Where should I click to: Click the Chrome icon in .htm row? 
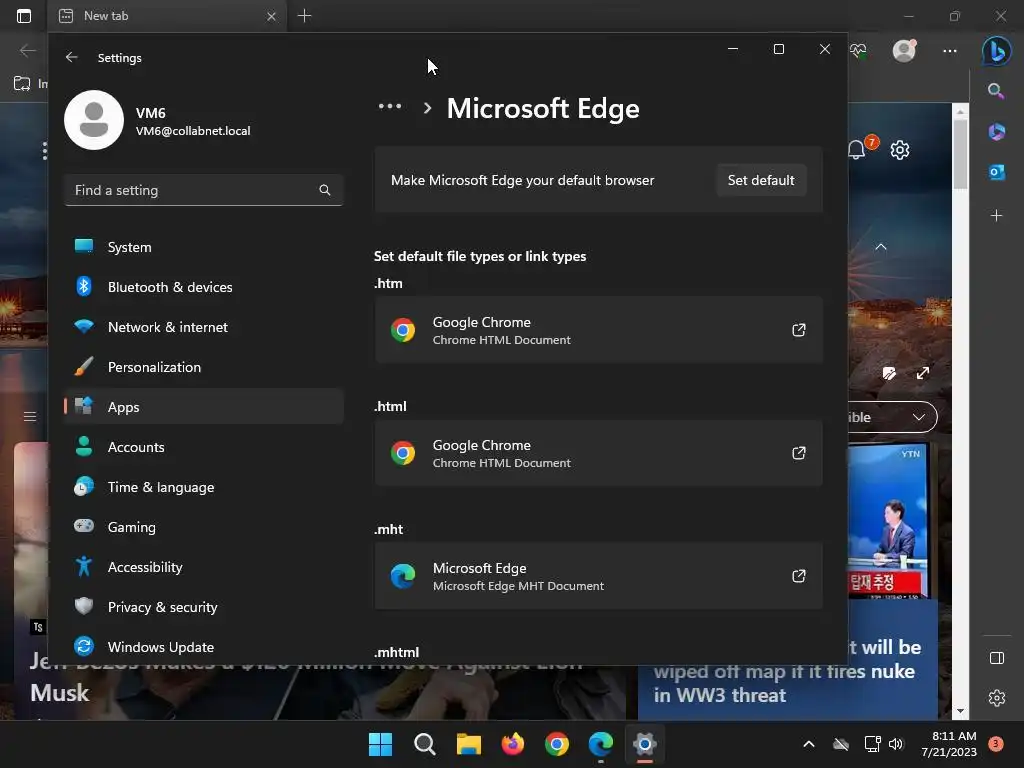click(403, 330)
